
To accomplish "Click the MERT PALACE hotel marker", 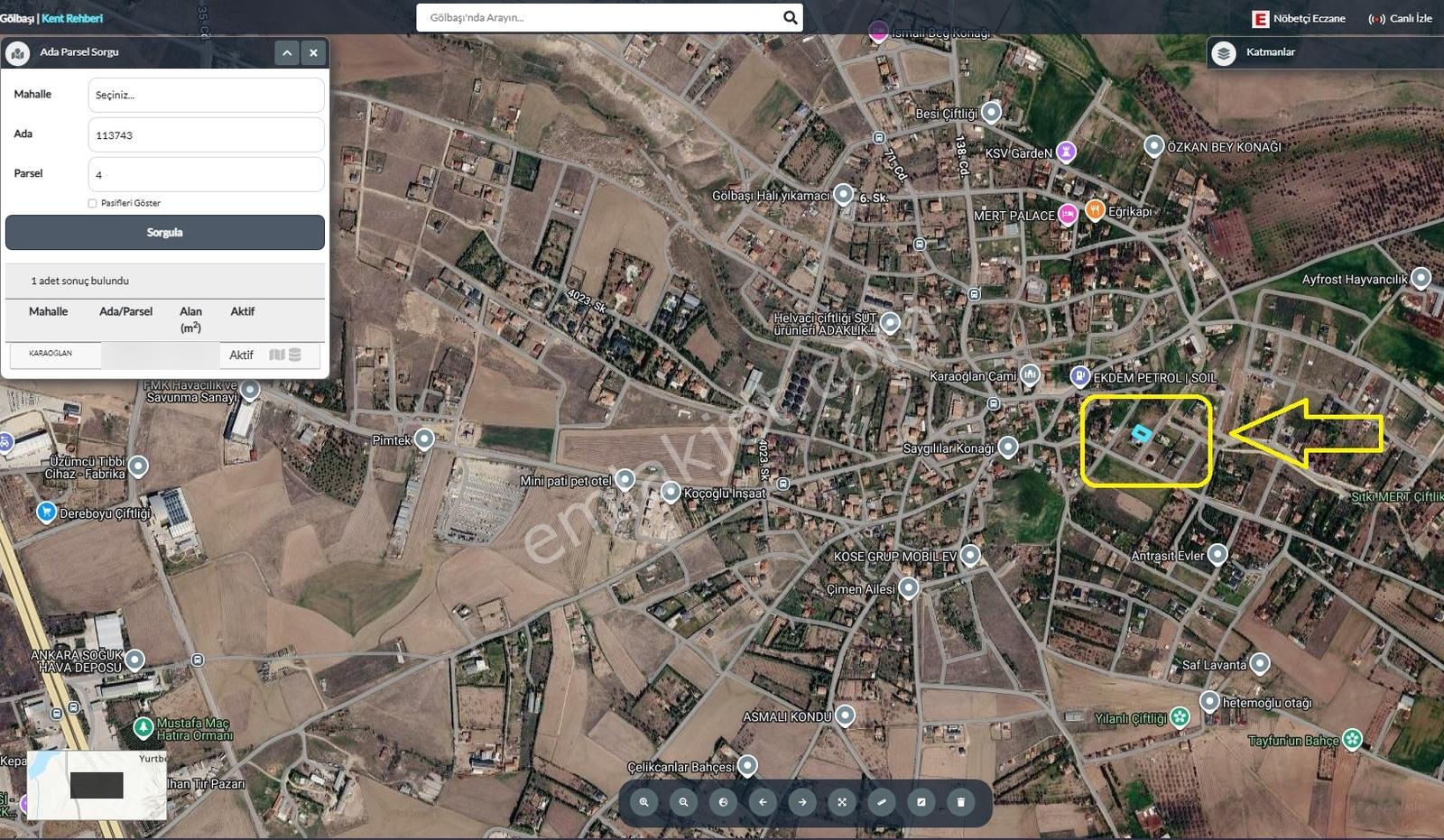I will pyautogui.click(x=1068, y=214).
